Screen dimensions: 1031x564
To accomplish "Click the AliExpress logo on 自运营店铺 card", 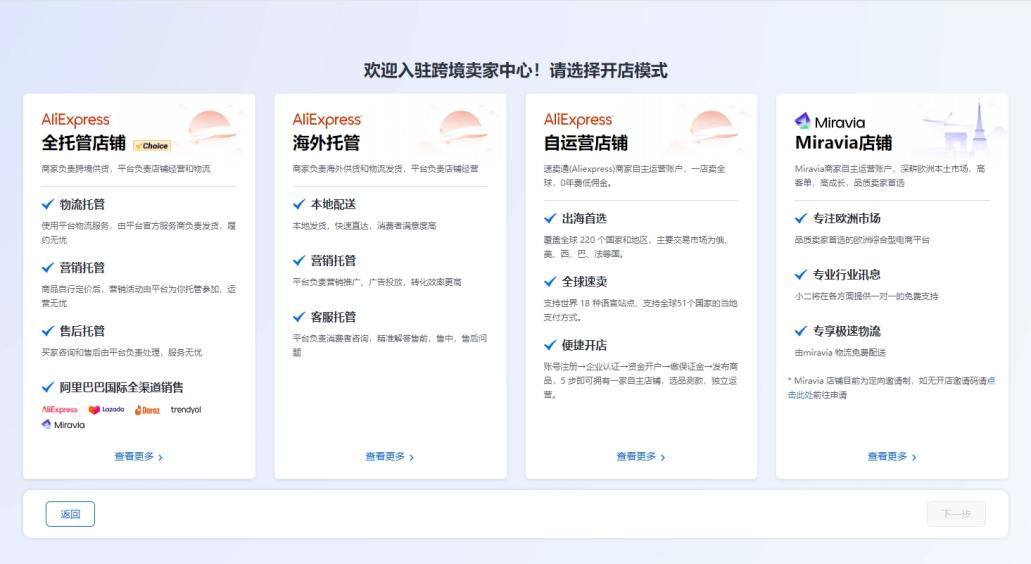I will pyautogui.click(x=578, y=120).
